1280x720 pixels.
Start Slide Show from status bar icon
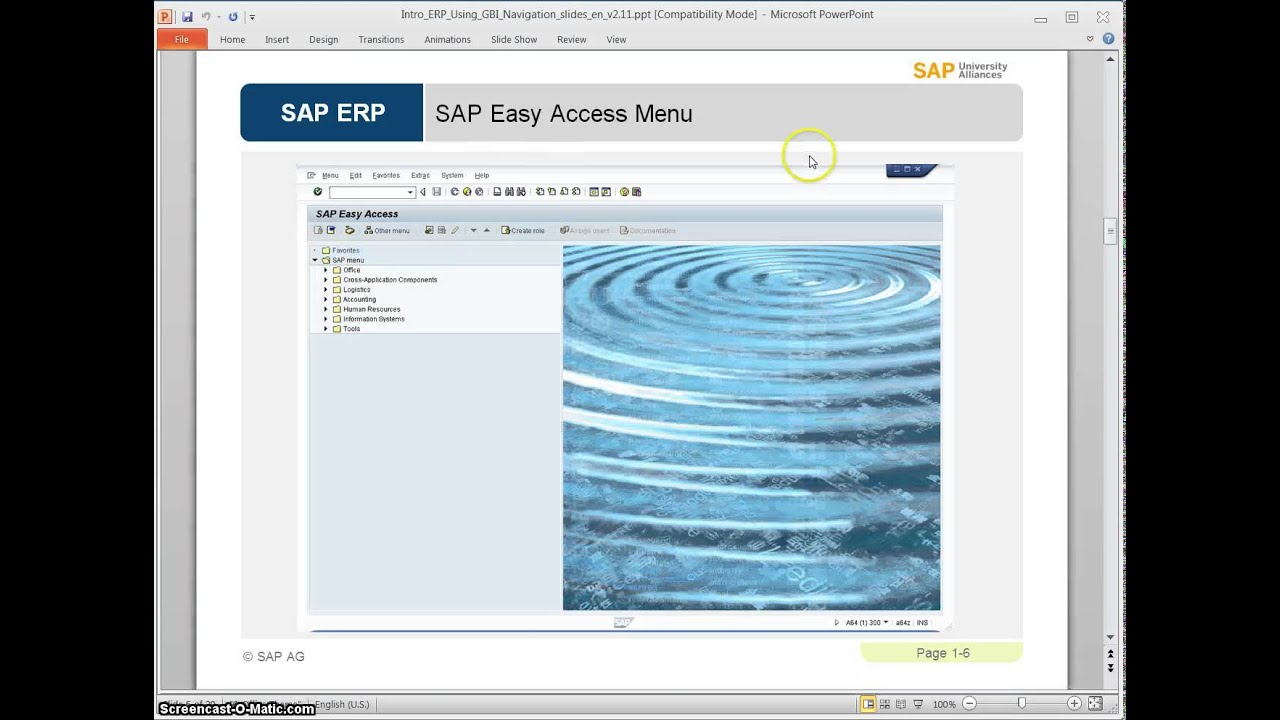click(x=918, y=704)
